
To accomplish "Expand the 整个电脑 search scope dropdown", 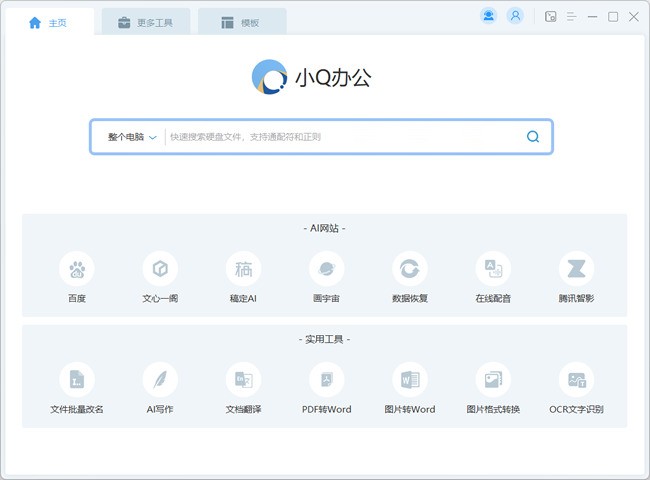I will pos(132,137).
